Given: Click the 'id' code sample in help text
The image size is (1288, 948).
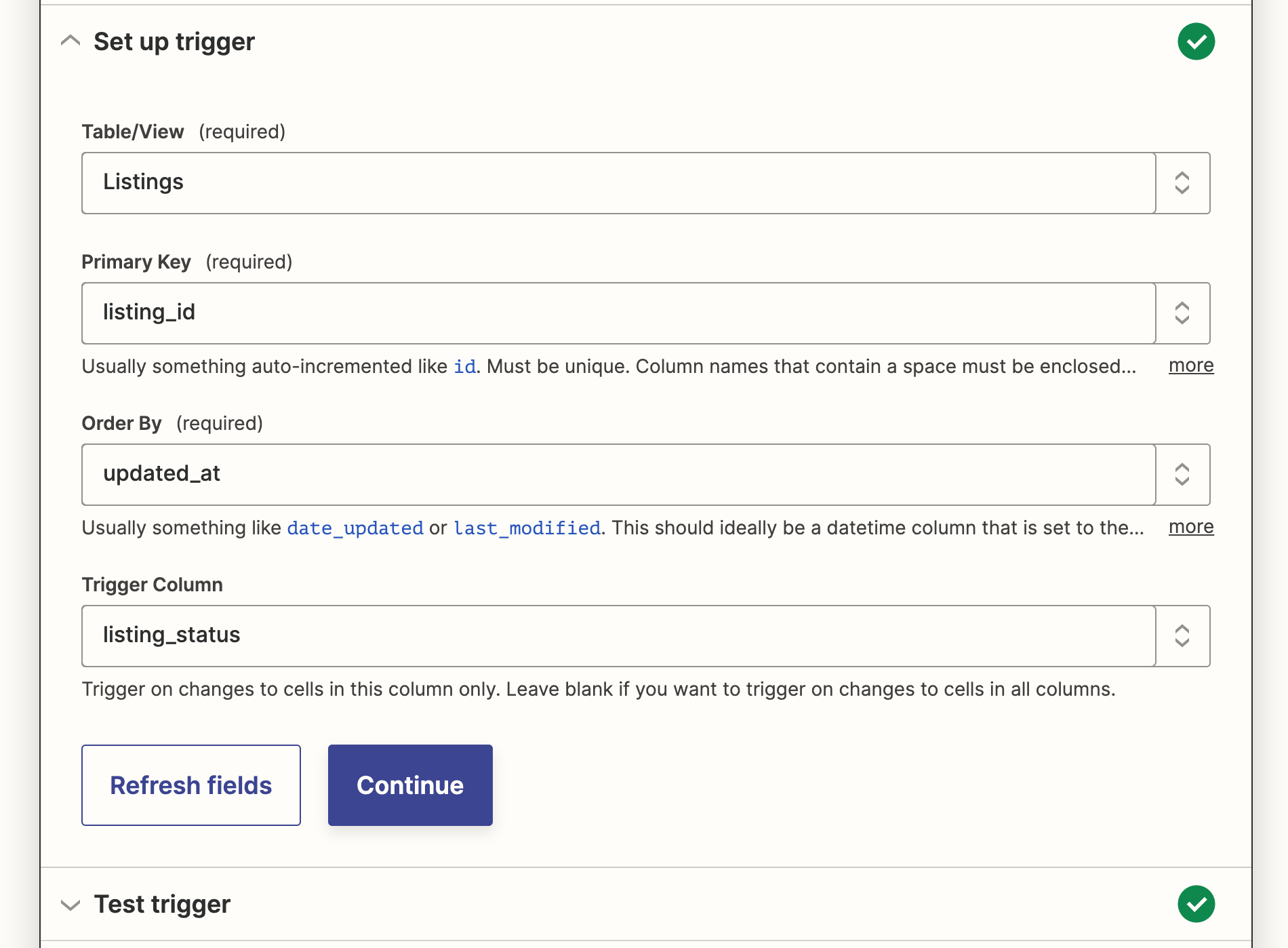Looking at the screenshot, I should 464,367.
